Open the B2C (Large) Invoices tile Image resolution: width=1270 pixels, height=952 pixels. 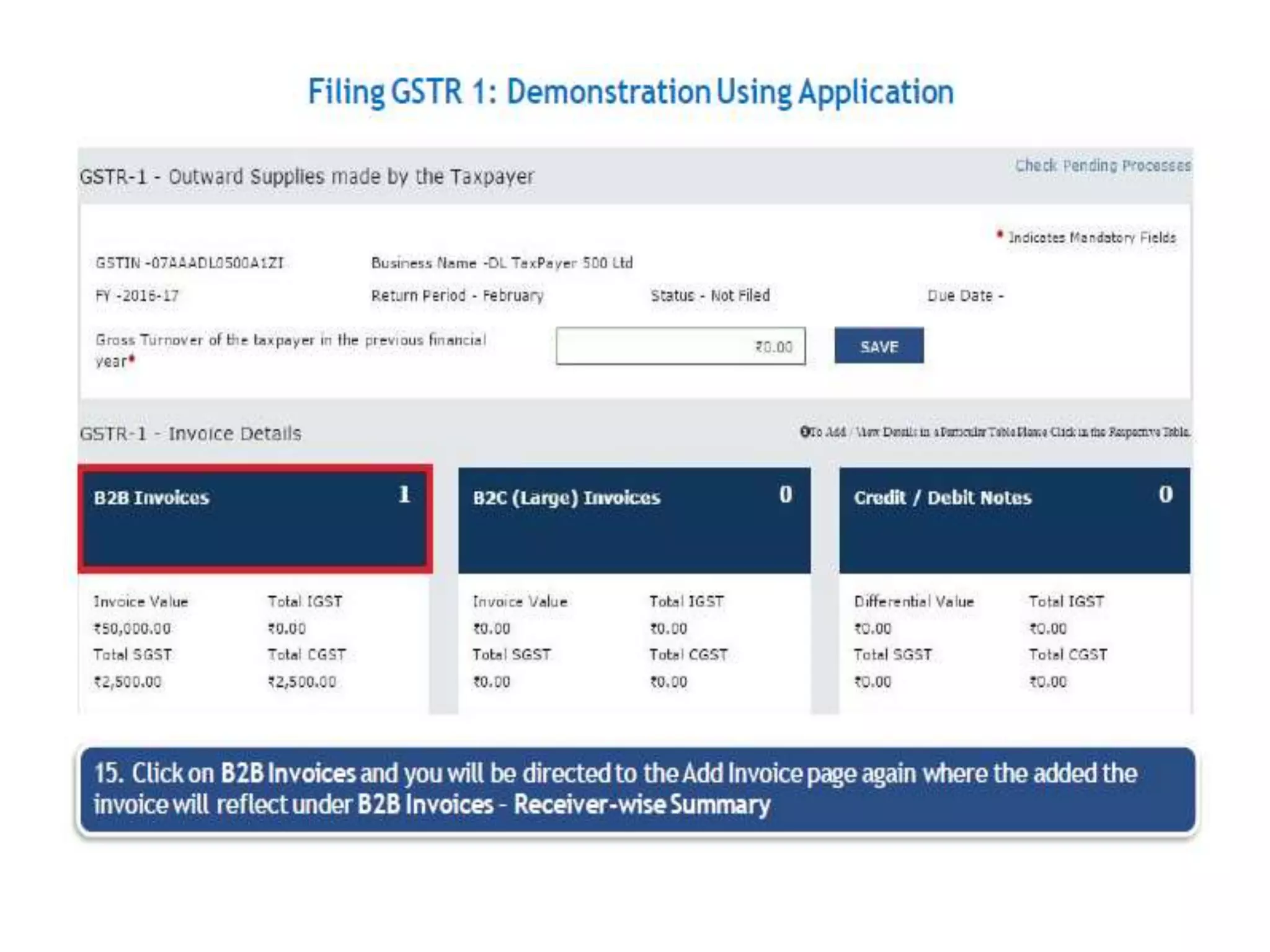[634, 519]
